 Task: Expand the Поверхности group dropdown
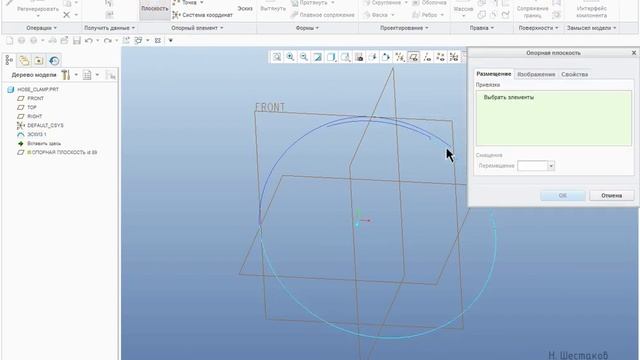(x=538, y=28)
